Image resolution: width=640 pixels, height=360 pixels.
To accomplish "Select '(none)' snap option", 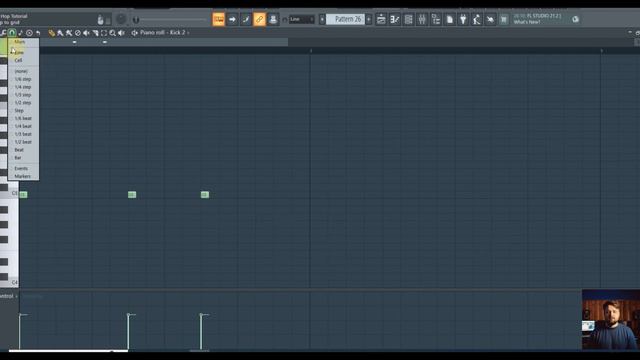I will (23, 71).
